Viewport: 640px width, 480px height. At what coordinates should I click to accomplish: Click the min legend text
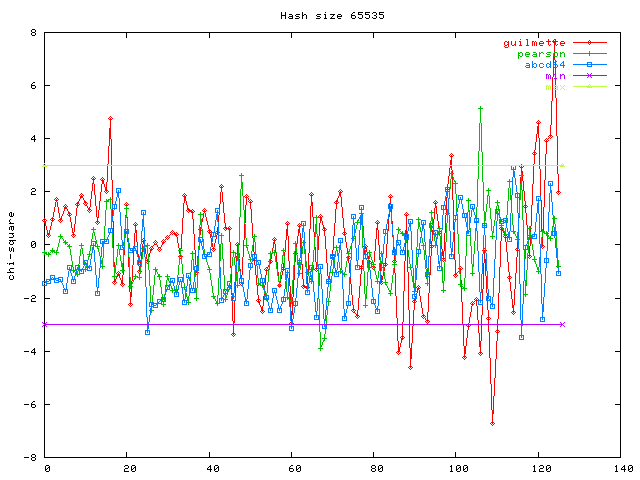[x=555, y=76]
